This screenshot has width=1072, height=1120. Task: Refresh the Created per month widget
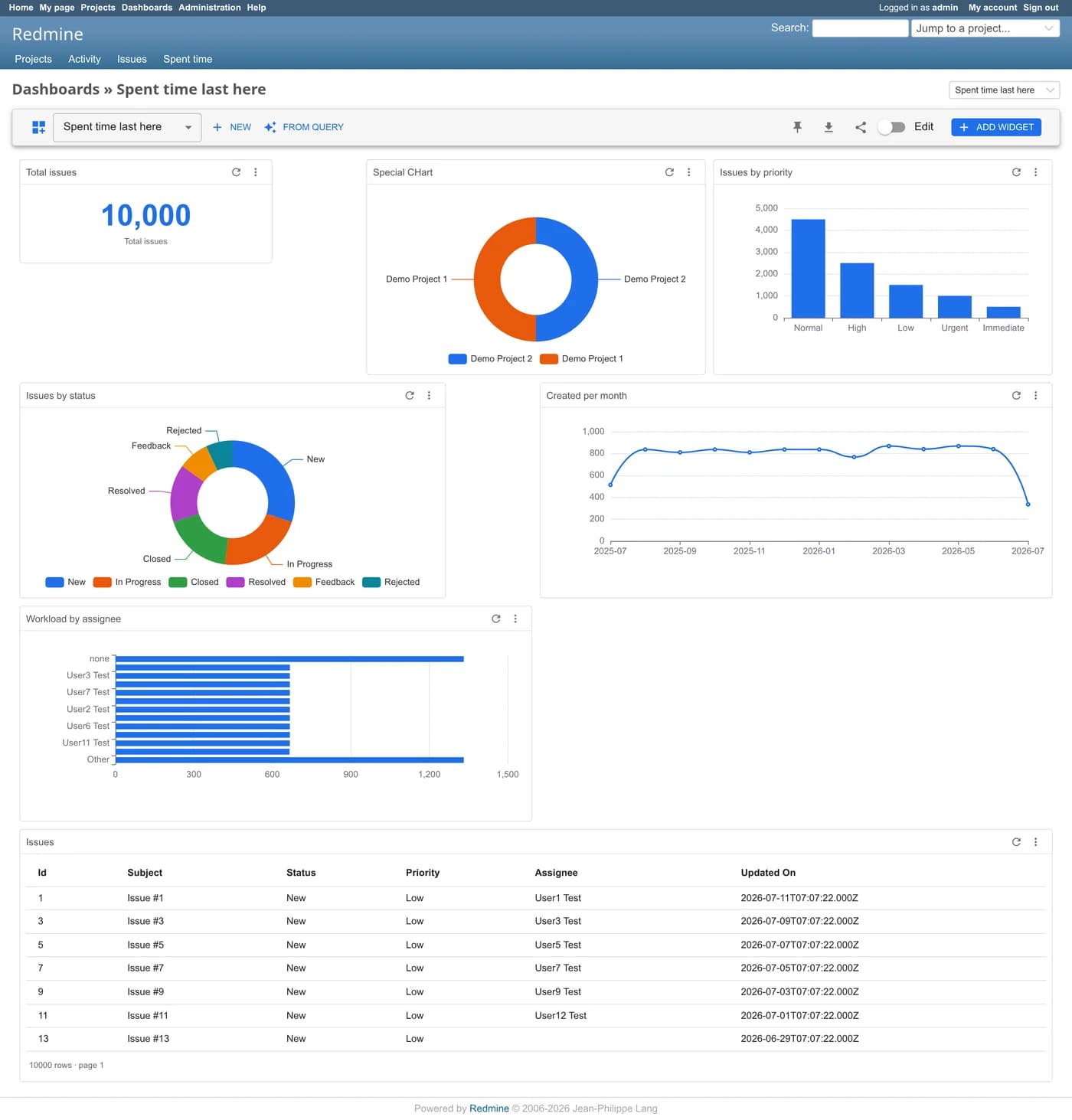[1016, 396]
